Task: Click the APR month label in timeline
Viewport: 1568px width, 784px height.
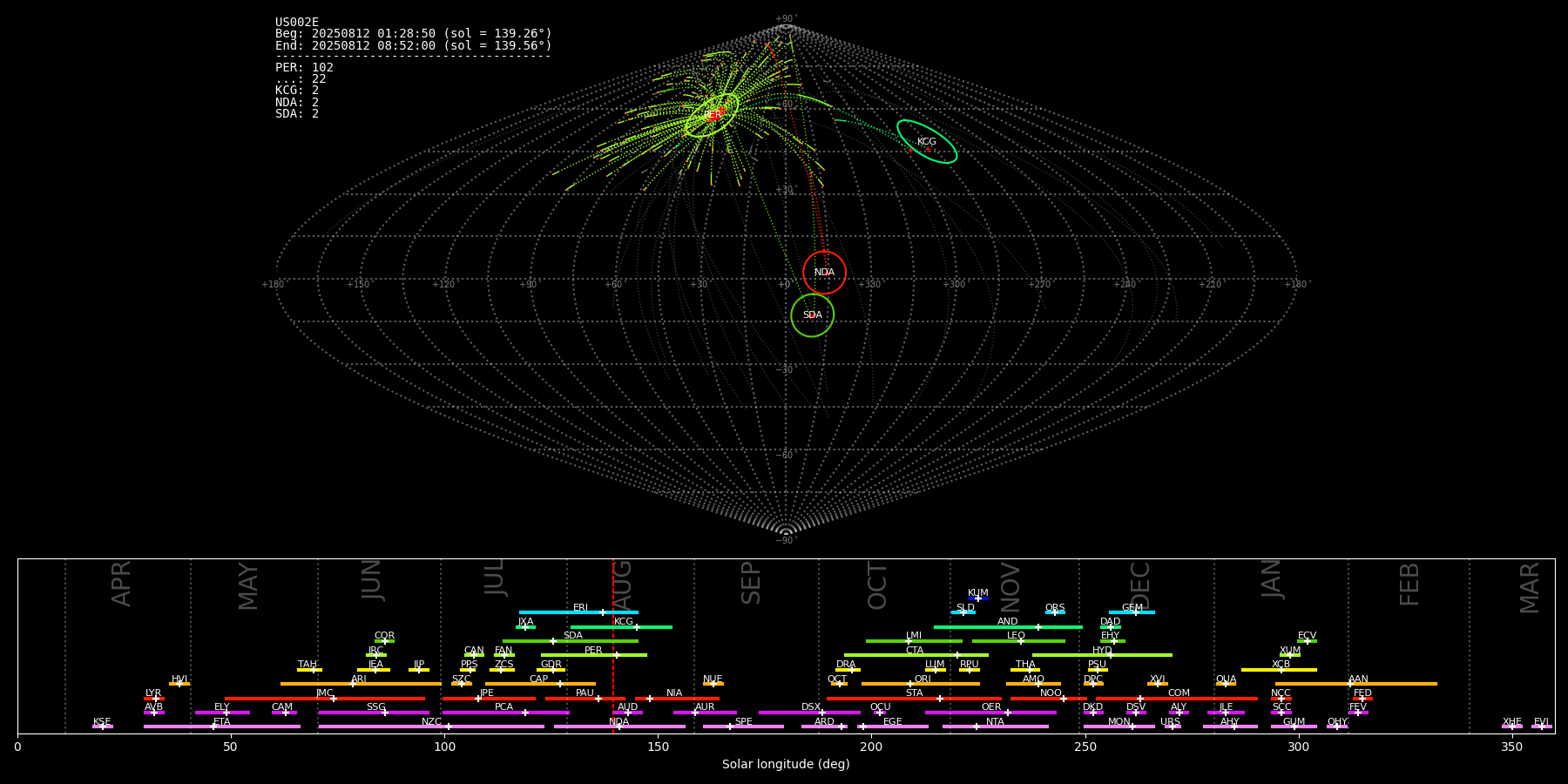Action: [x=121, y=584]
